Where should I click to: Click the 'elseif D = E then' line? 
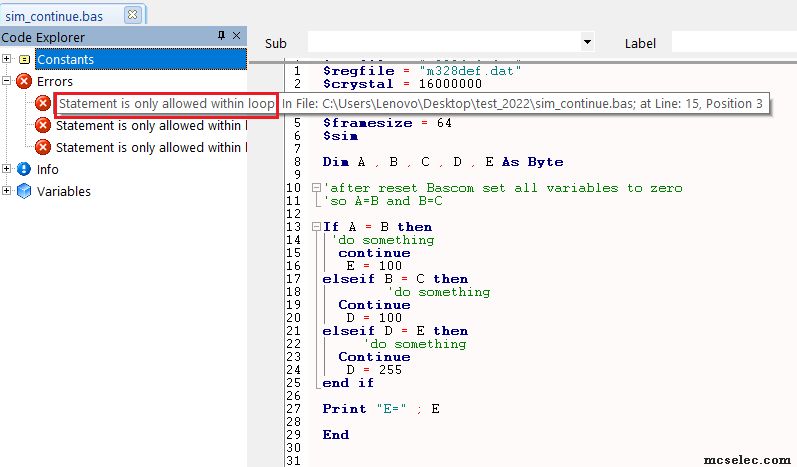click(x=395, y=331)
